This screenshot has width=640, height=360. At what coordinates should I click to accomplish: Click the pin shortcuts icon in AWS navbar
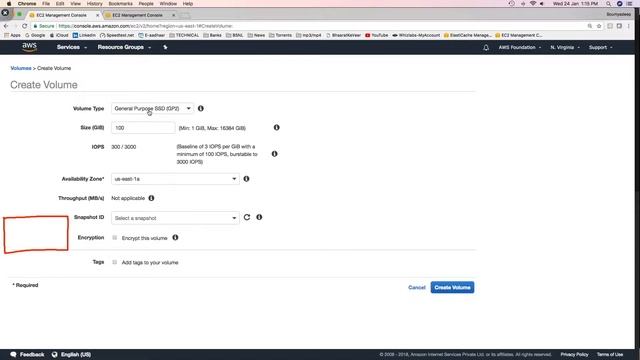(x=165, y=47)
